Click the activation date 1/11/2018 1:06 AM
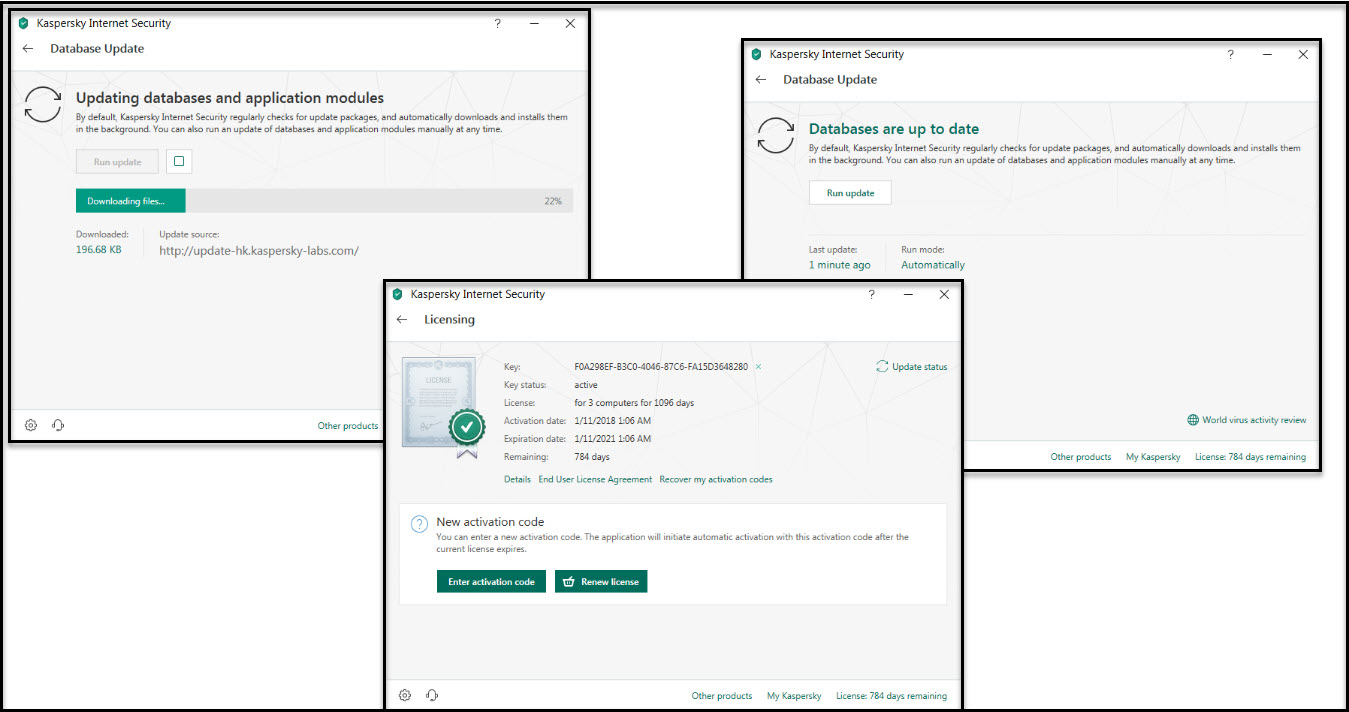 [613, 421]
